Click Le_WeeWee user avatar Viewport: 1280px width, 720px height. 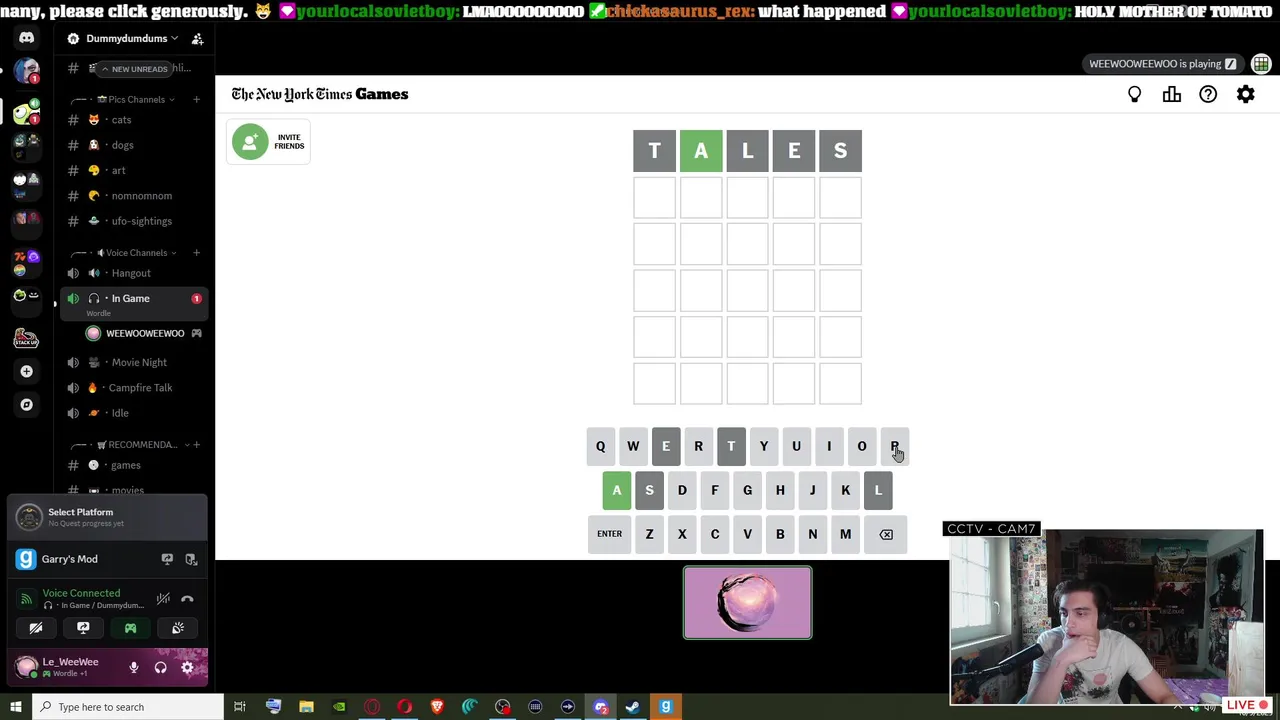click(27, 667)
